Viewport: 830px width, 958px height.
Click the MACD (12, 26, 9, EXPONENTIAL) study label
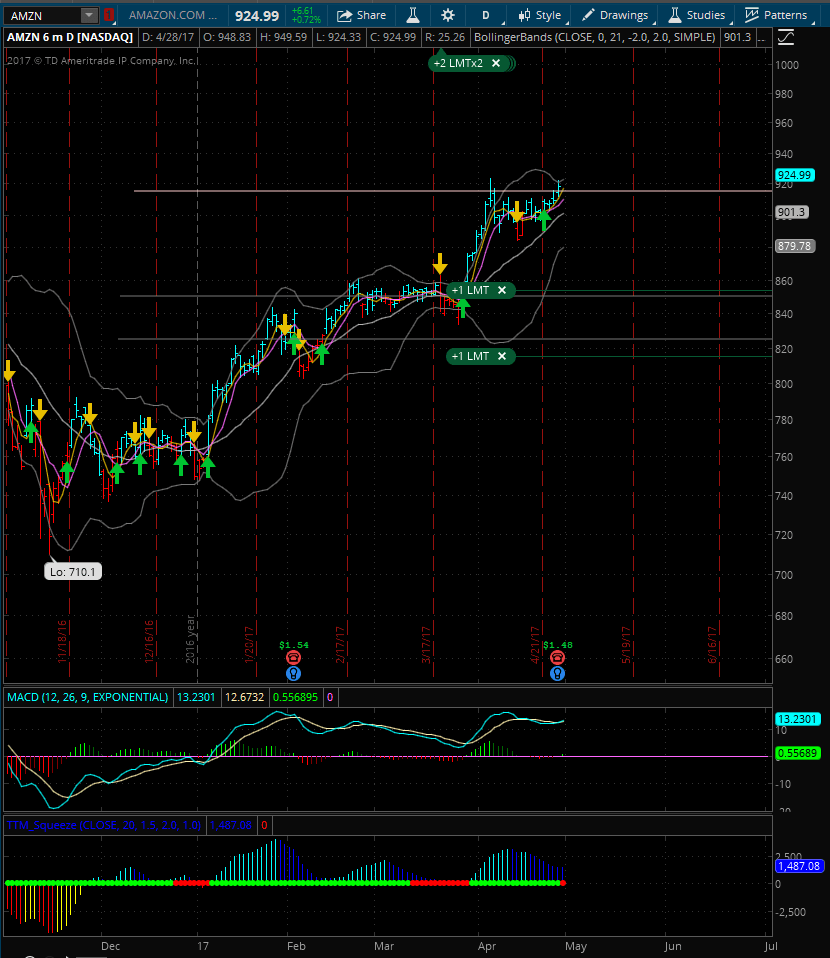pos(87,697)
